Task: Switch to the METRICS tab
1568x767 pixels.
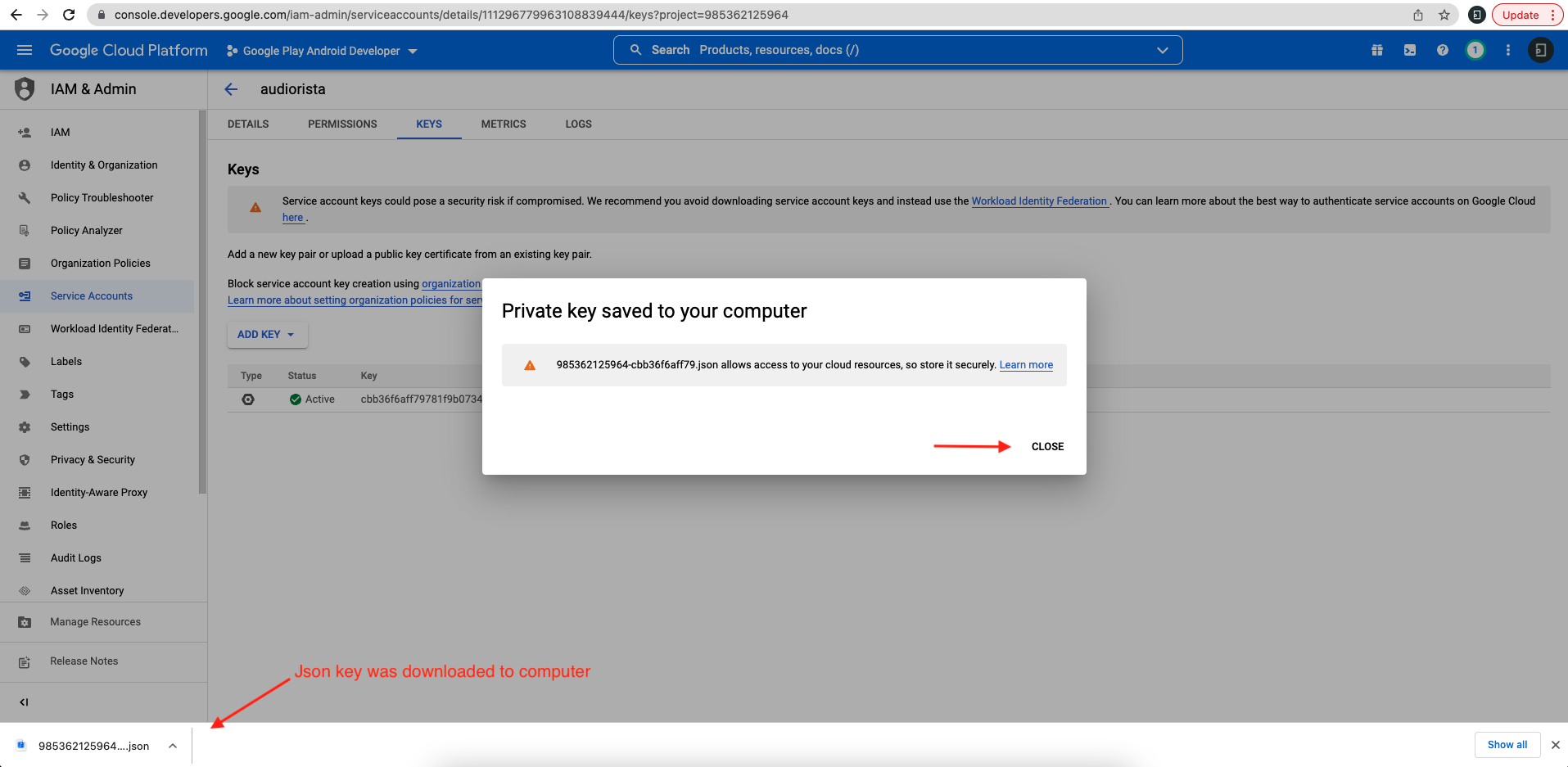Action: click(x=504, y=124)
